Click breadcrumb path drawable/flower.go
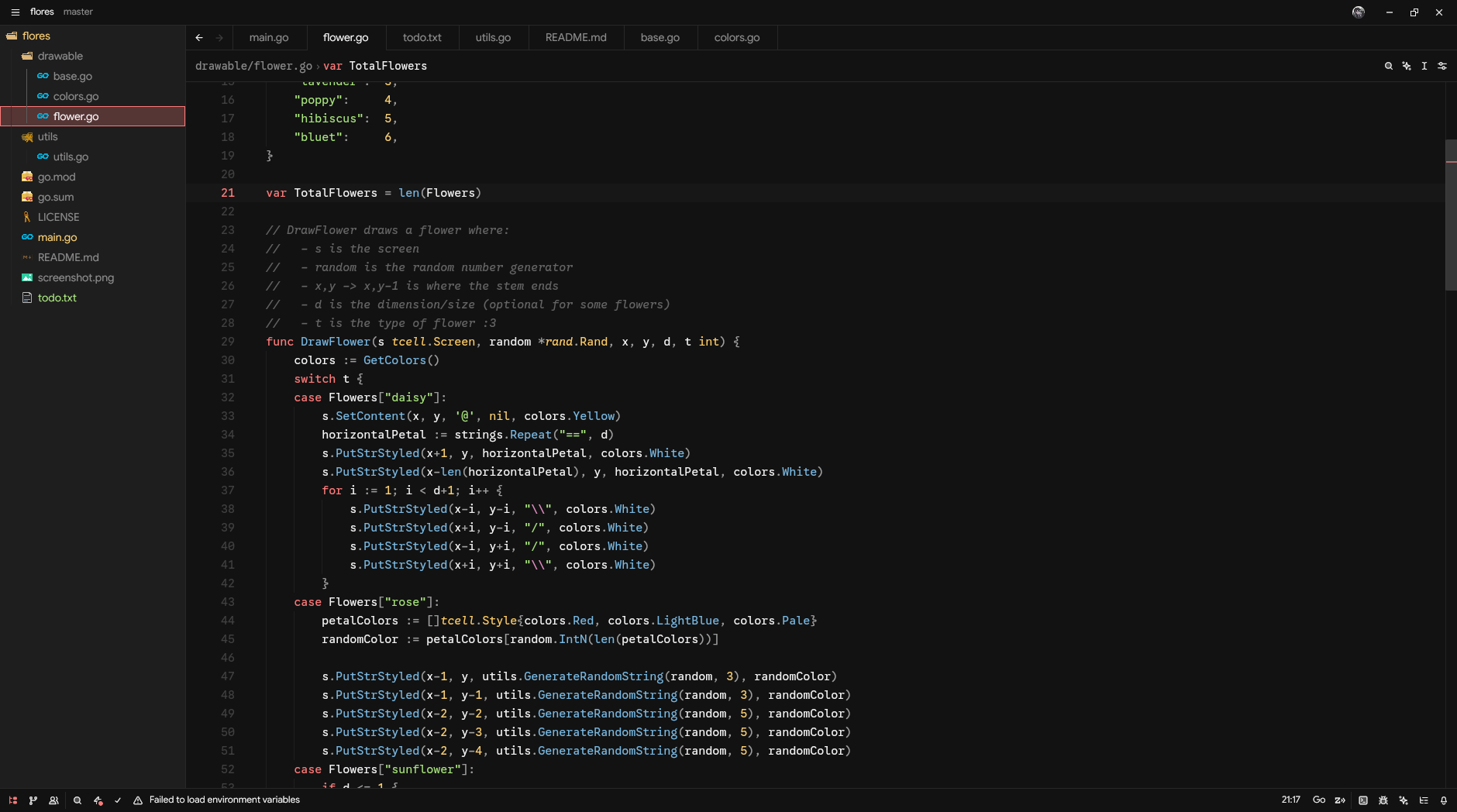Viewport: 1457px width, 812px height. tap(253, 66)
